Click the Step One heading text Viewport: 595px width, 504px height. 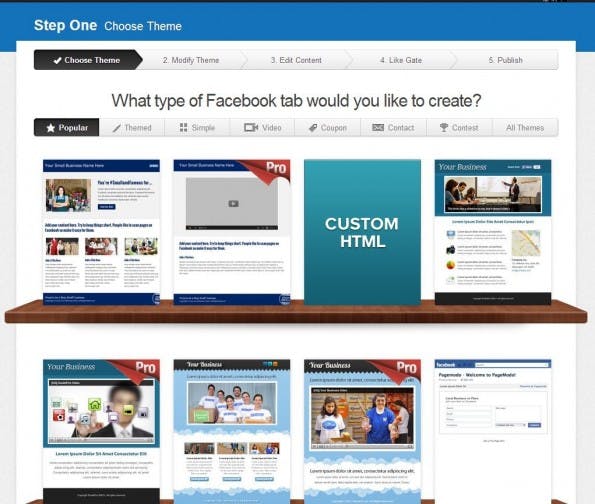[x=65, y=25]
